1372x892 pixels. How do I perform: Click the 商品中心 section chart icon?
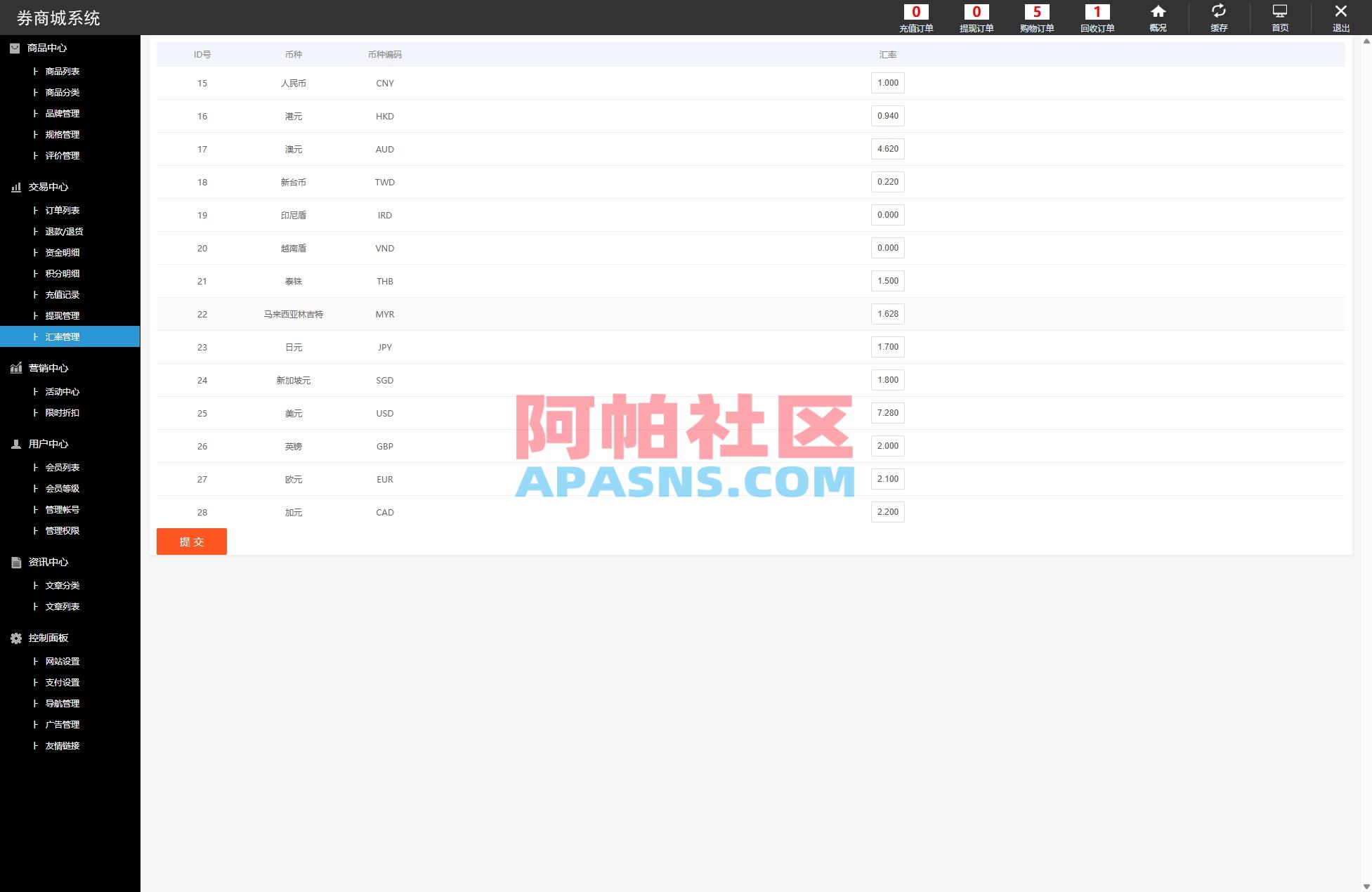(x=15, y=48)
